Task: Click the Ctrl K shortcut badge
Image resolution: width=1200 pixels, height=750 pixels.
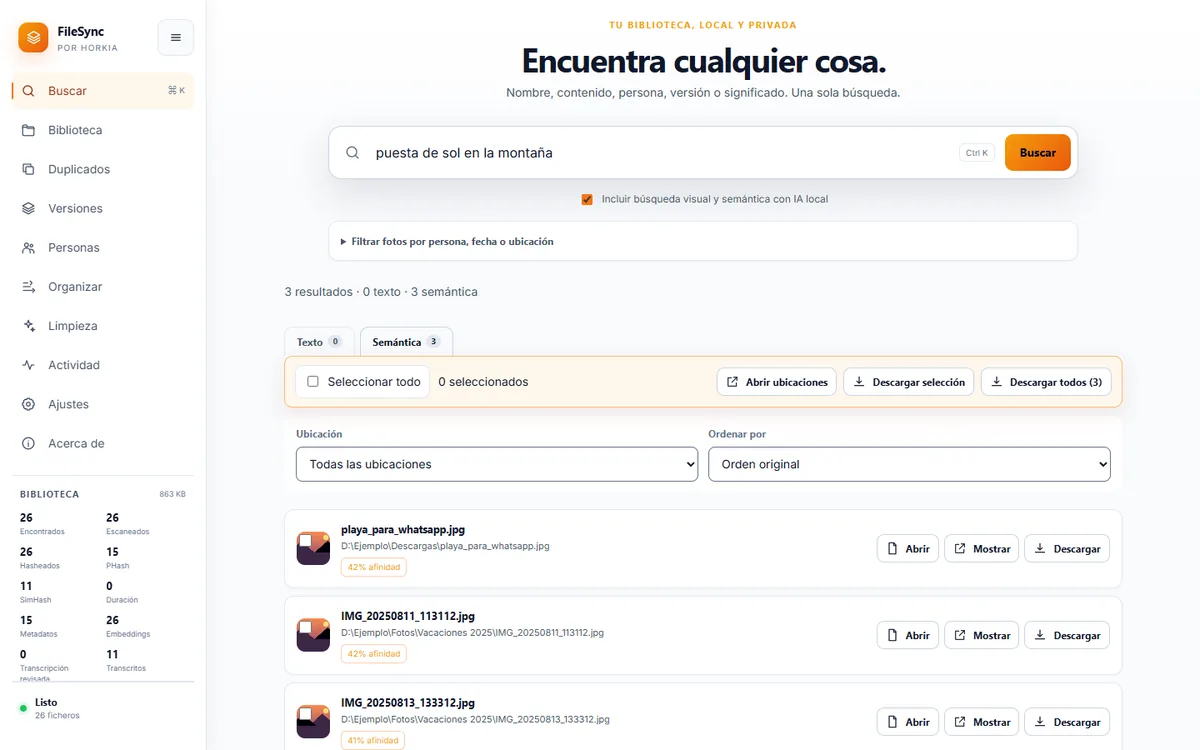Action: [977, 153]
